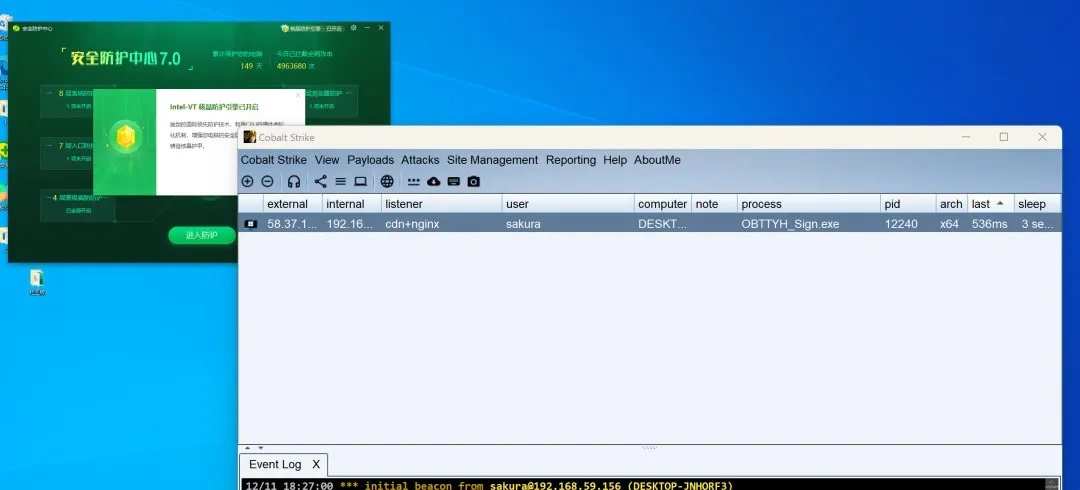Click the Disconnect minus icon in Cobalt Strike toolbar
This screenshot has height=490, width=1080.
[x=267, y=181]
